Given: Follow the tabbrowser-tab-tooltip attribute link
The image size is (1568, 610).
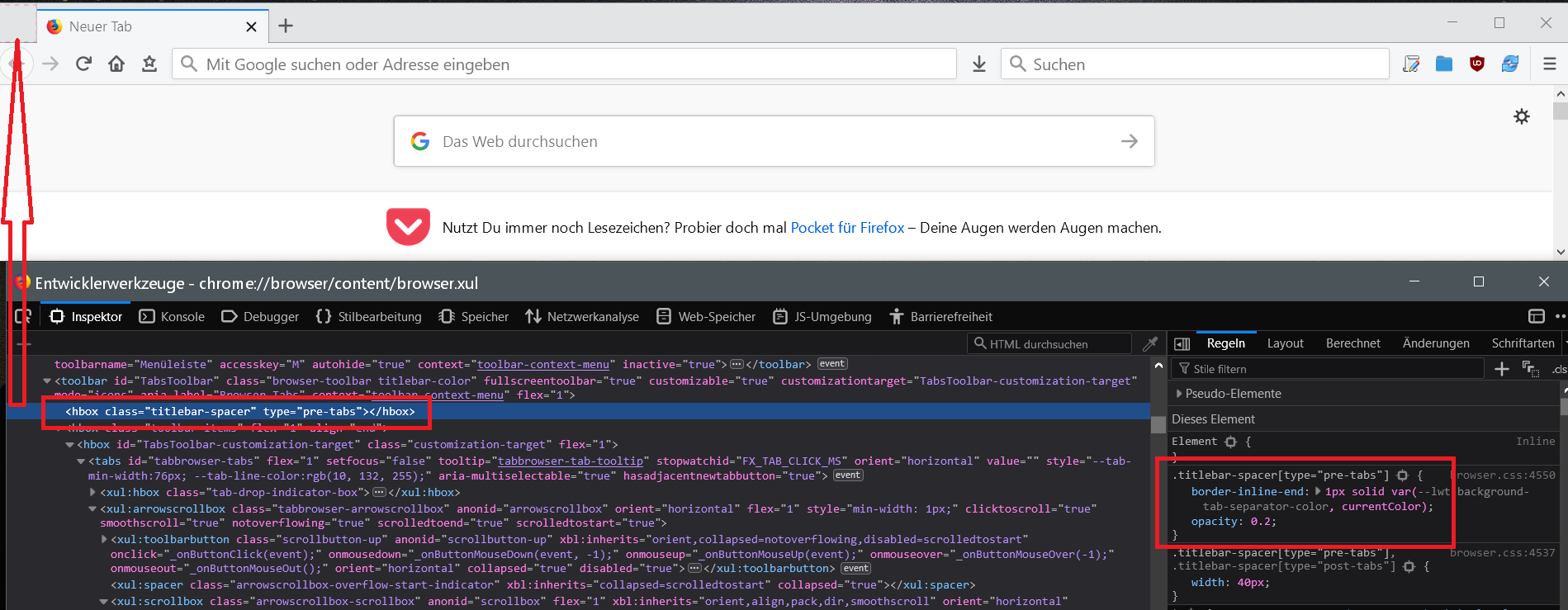Looking at the screenshot, I should (x=571, y=461).
